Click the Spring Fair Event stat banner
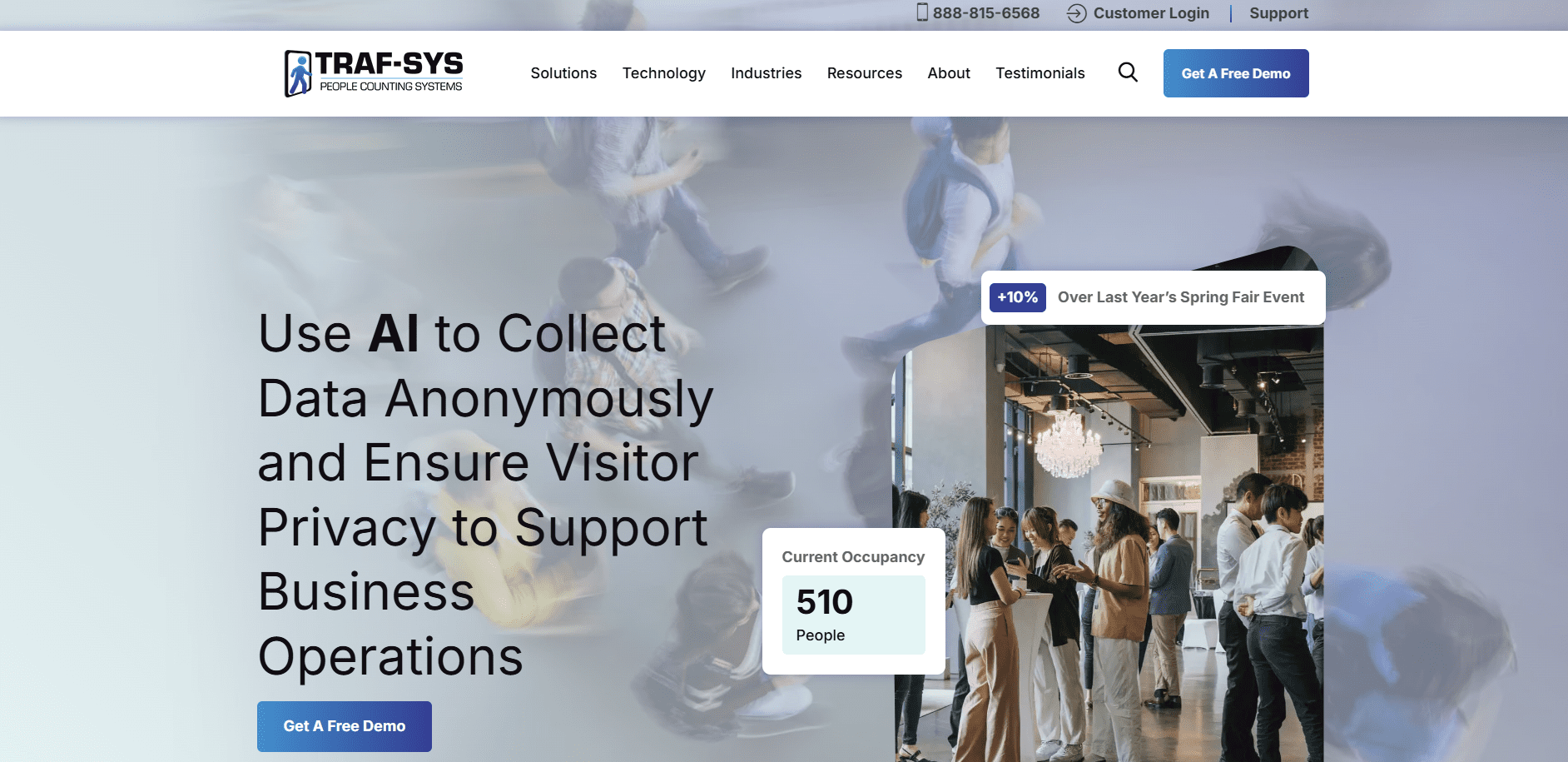 tap(1154, 297)
